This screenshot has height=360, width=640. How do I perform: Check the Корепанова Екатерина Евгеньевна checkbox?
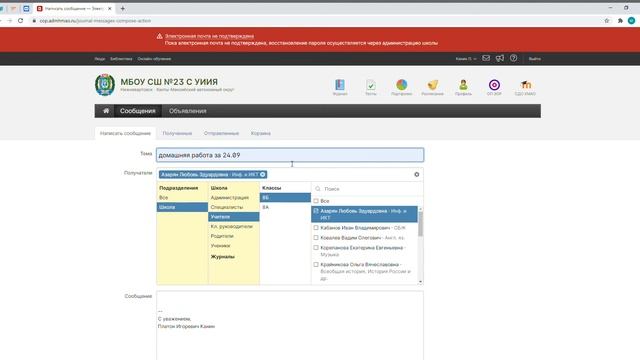click(316, 248)
